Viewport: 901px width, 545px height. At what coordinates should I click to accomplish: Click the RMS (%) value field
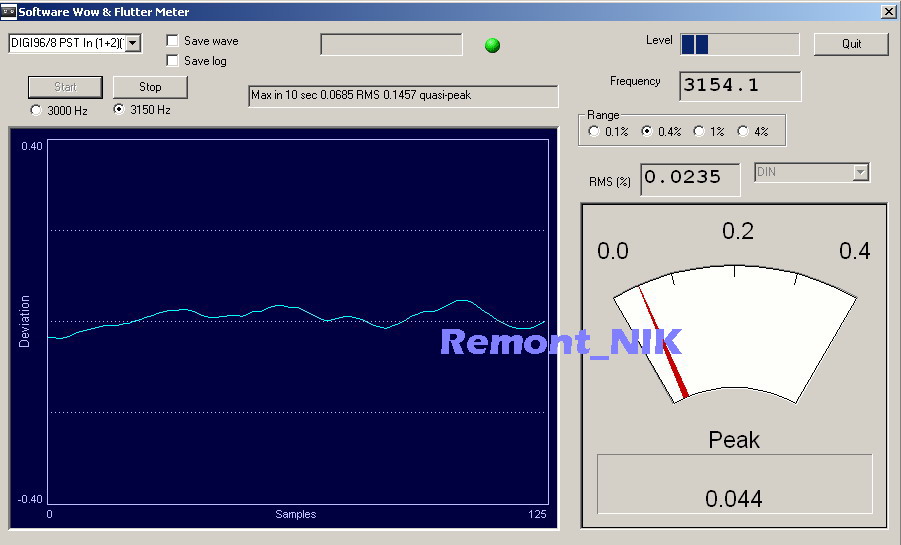tap(689, 178)
